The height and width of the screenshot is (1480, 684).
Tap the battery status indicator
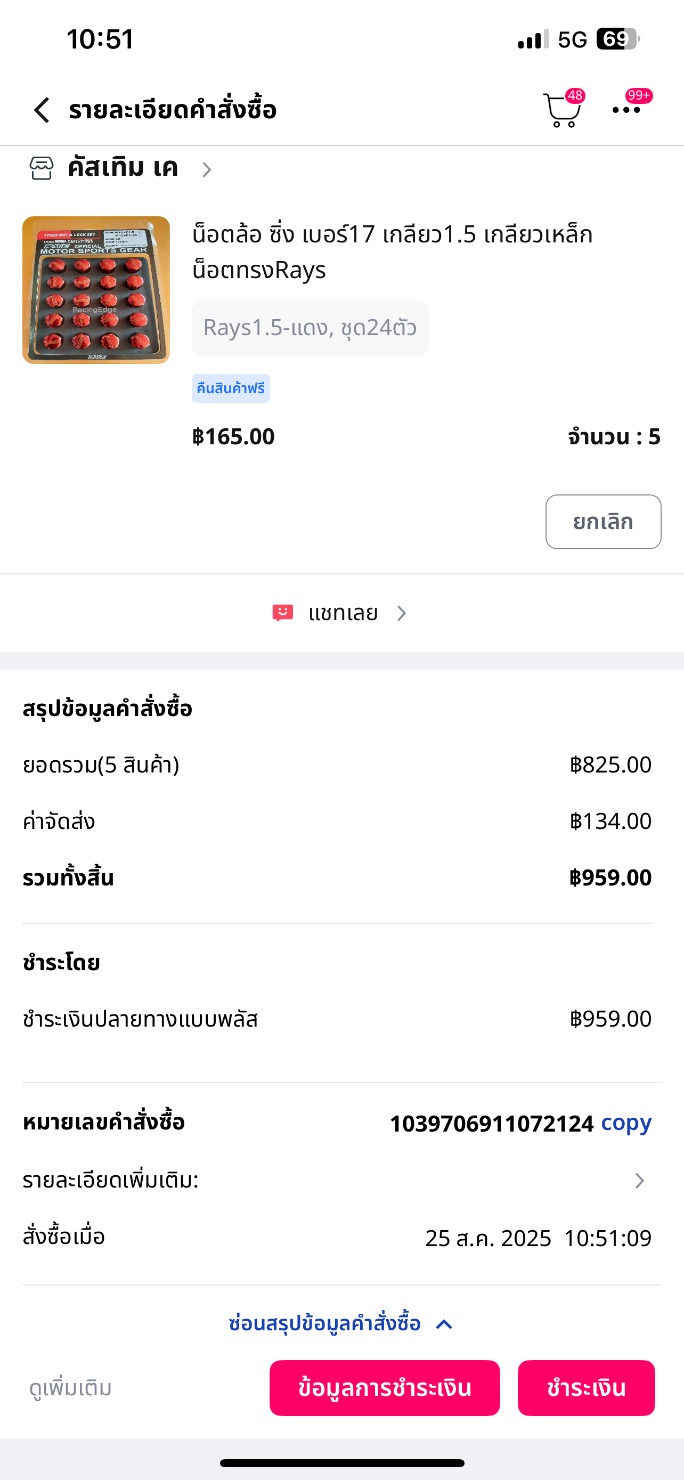click(x=618, y=40)
